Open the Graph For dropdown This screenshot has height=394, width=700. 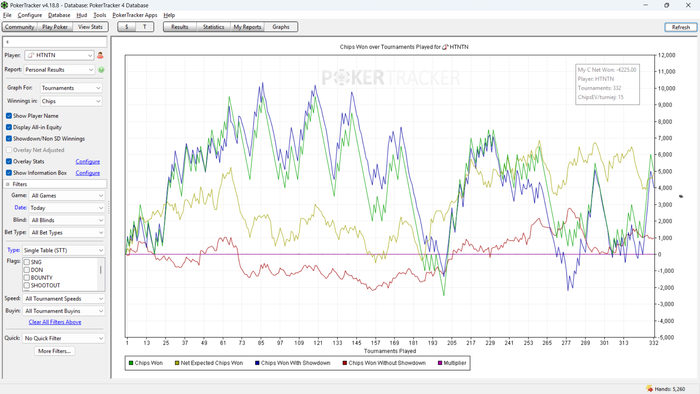pyautogui.click(x=71, y=88)
